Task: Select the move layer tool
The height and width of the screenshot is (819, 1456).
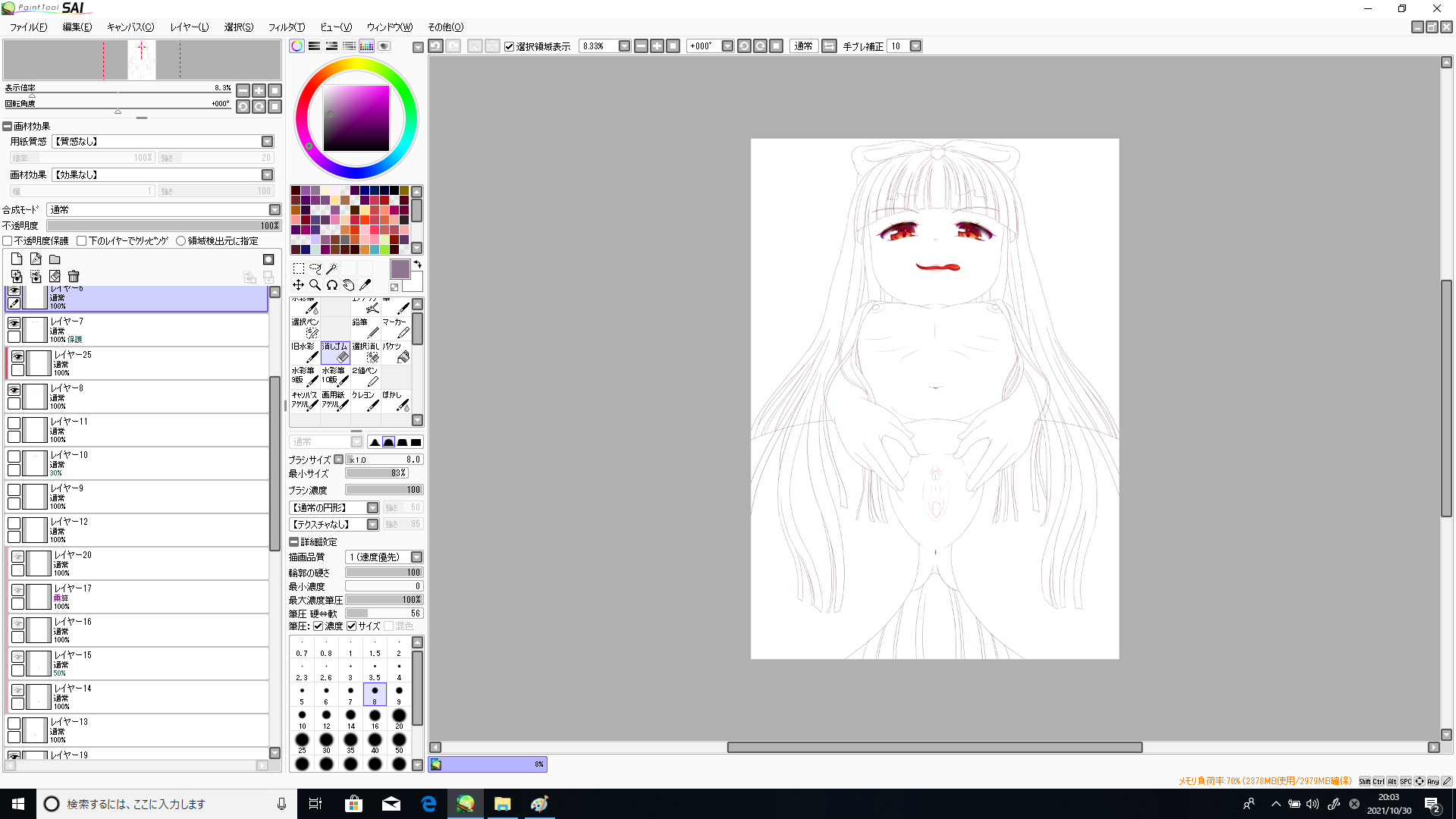Action: click(298, 285)
